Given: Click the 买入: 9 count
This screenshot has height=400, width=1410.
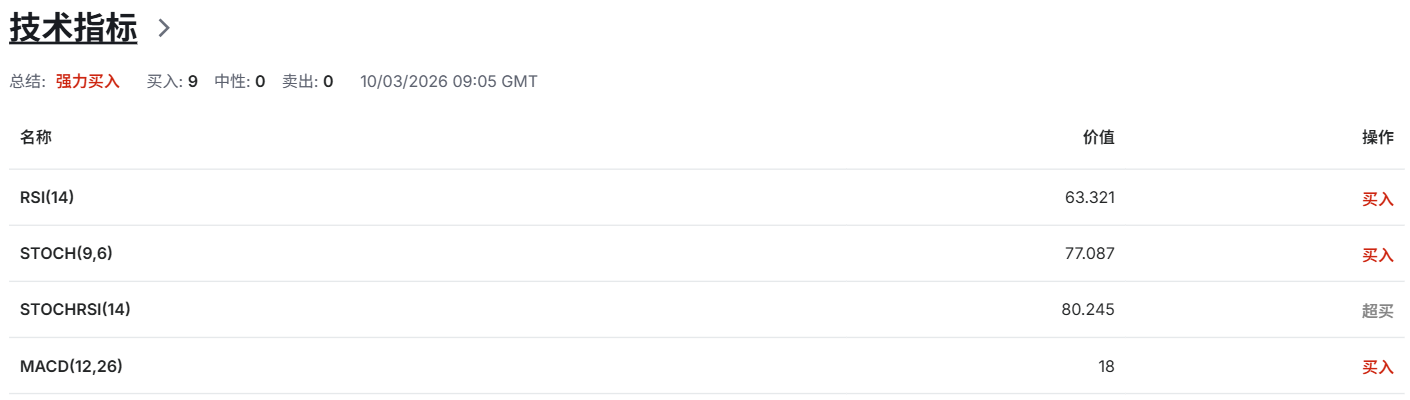Looking at the screenshot, I should pos(172,81).
